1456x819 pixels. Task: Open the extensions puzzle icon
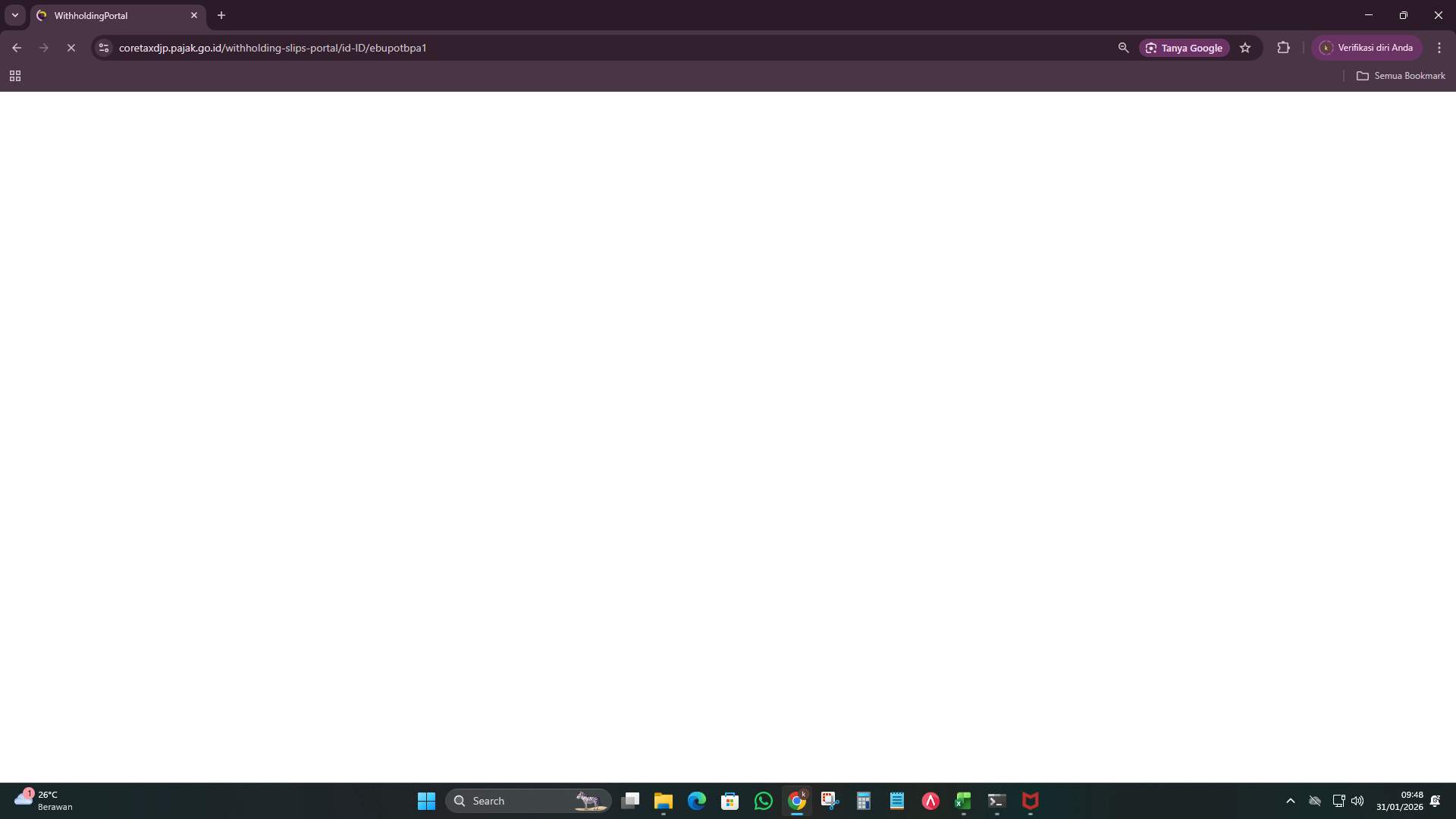click(x=1284, y=48)
